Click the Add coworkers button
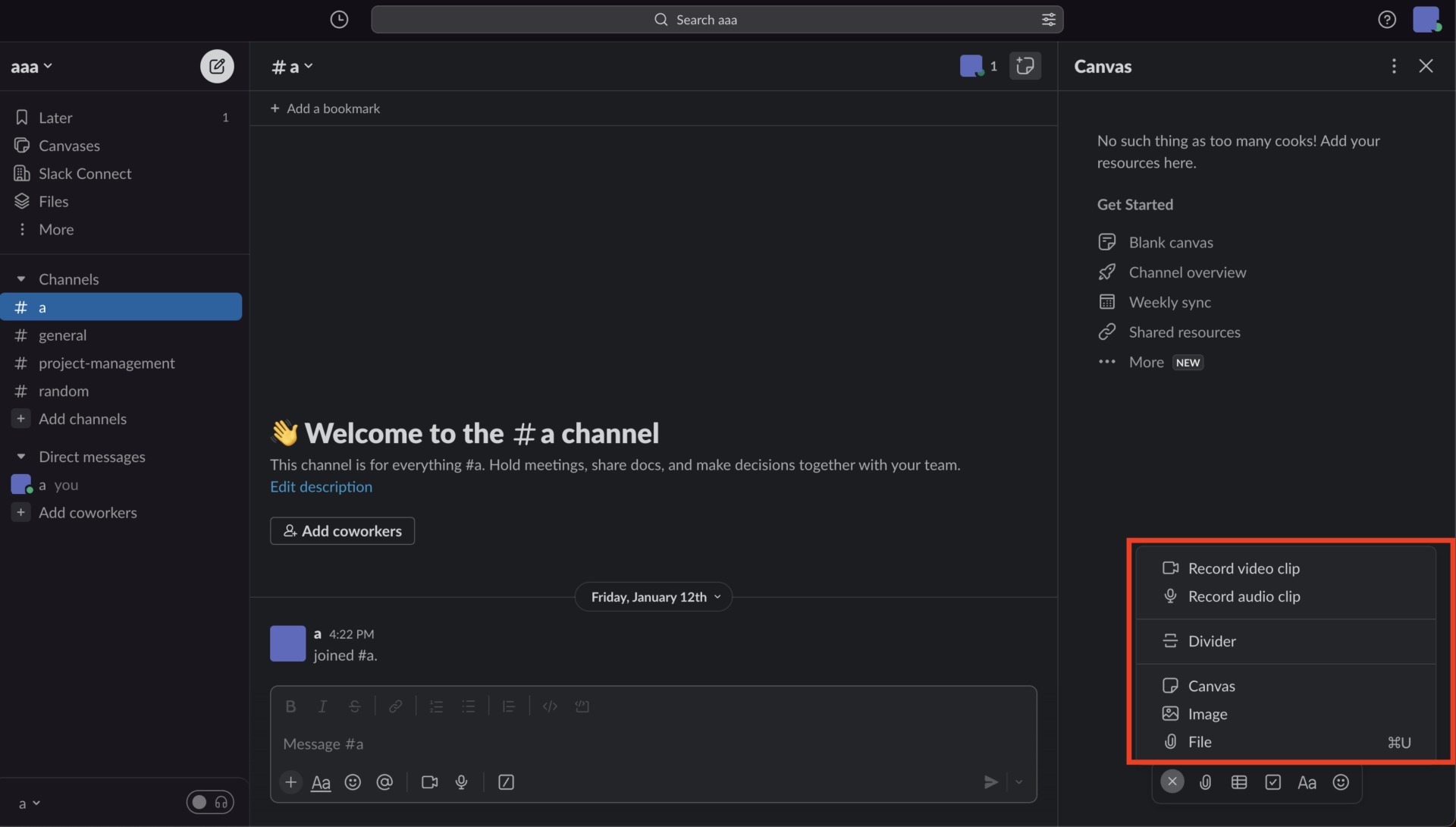 [342, 530]
